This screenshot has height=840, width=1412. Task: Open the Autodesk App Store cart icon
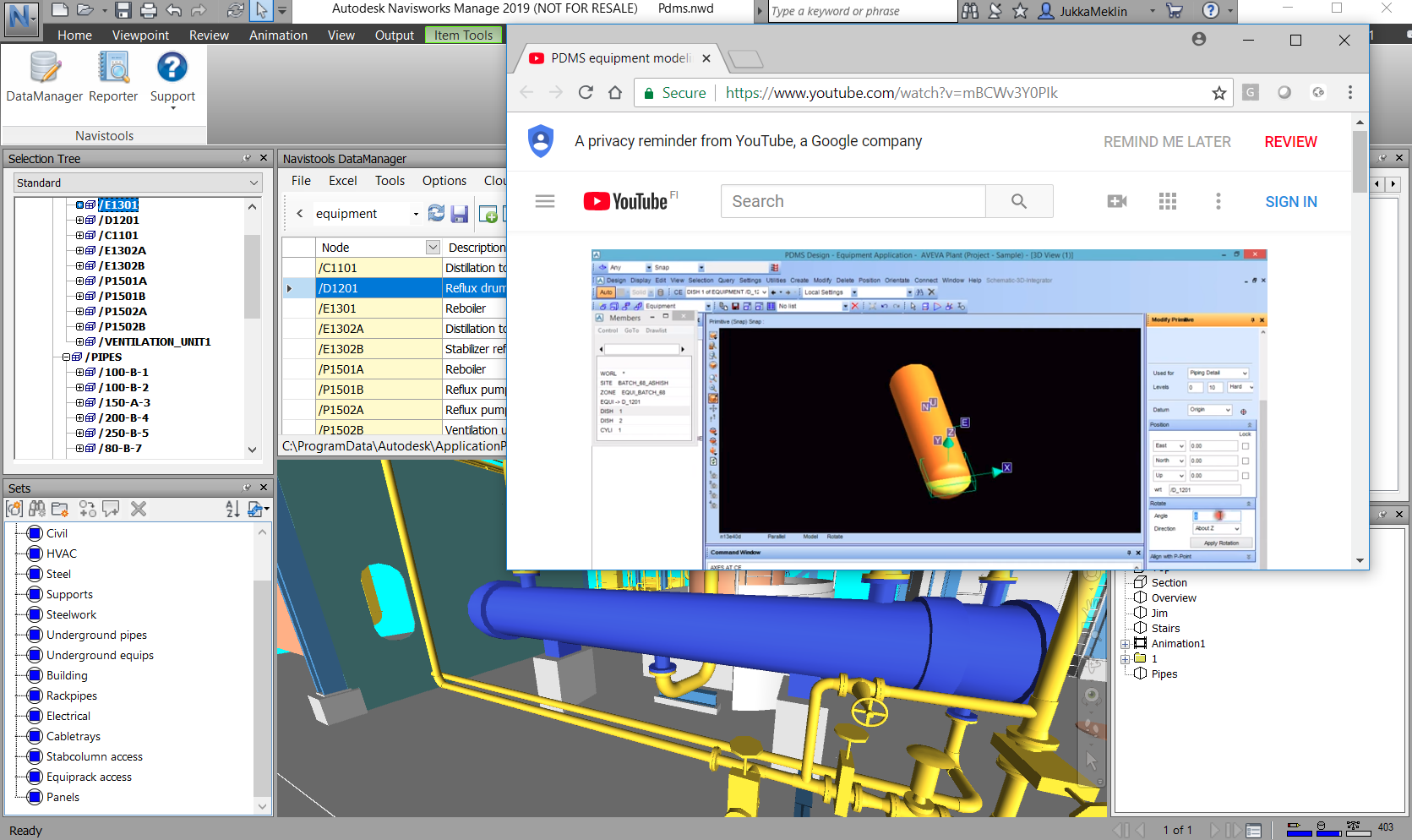(1175, 10)
